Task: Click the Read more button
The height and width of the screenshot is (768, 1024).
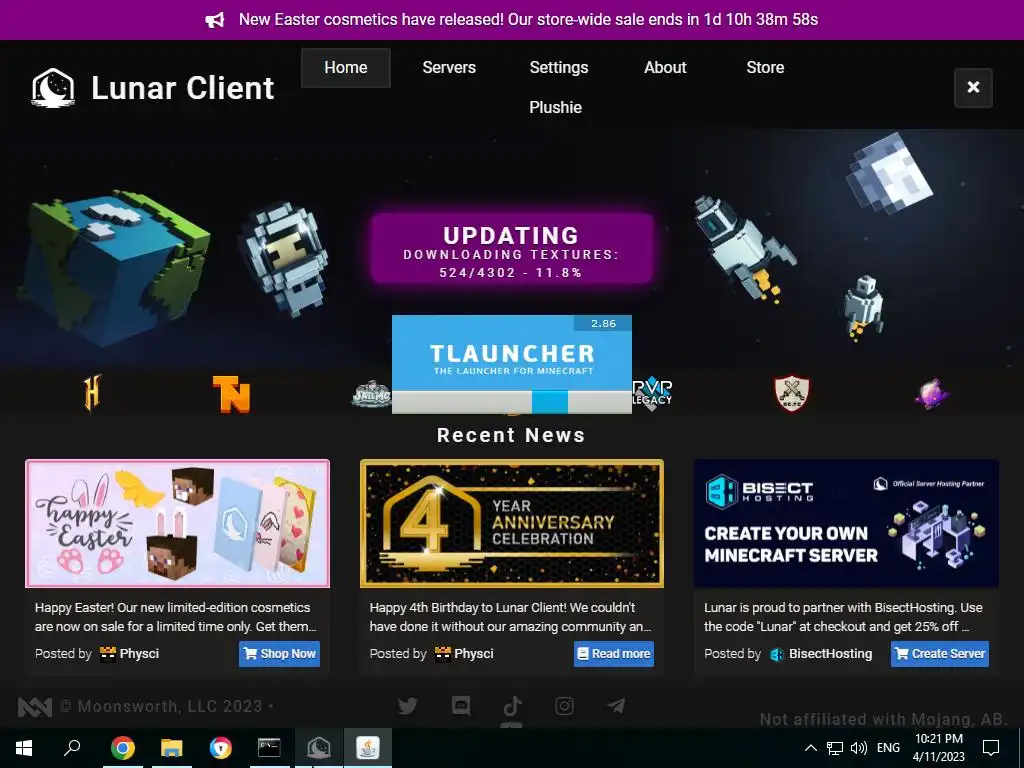Action: (614, 654)
